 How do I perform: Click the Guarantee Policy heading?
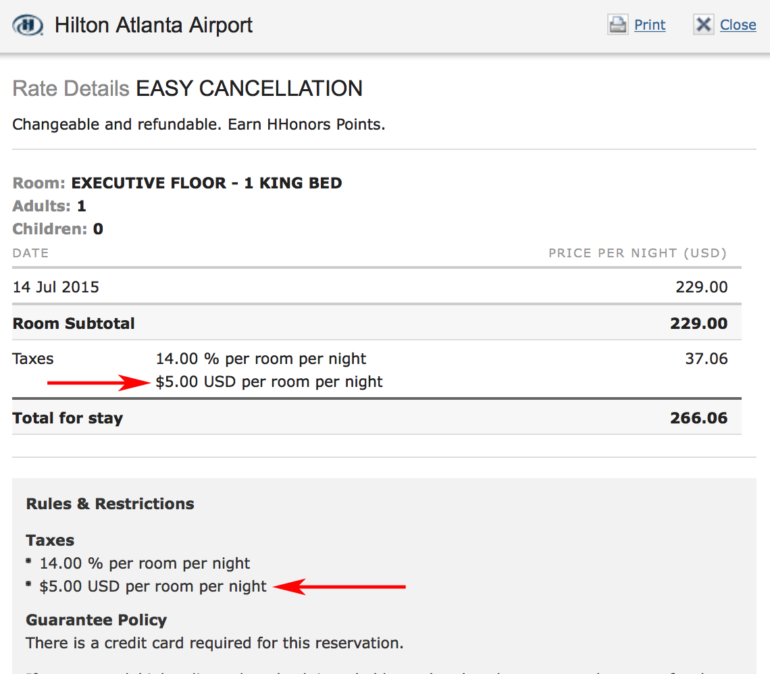(x=96, y=619)
